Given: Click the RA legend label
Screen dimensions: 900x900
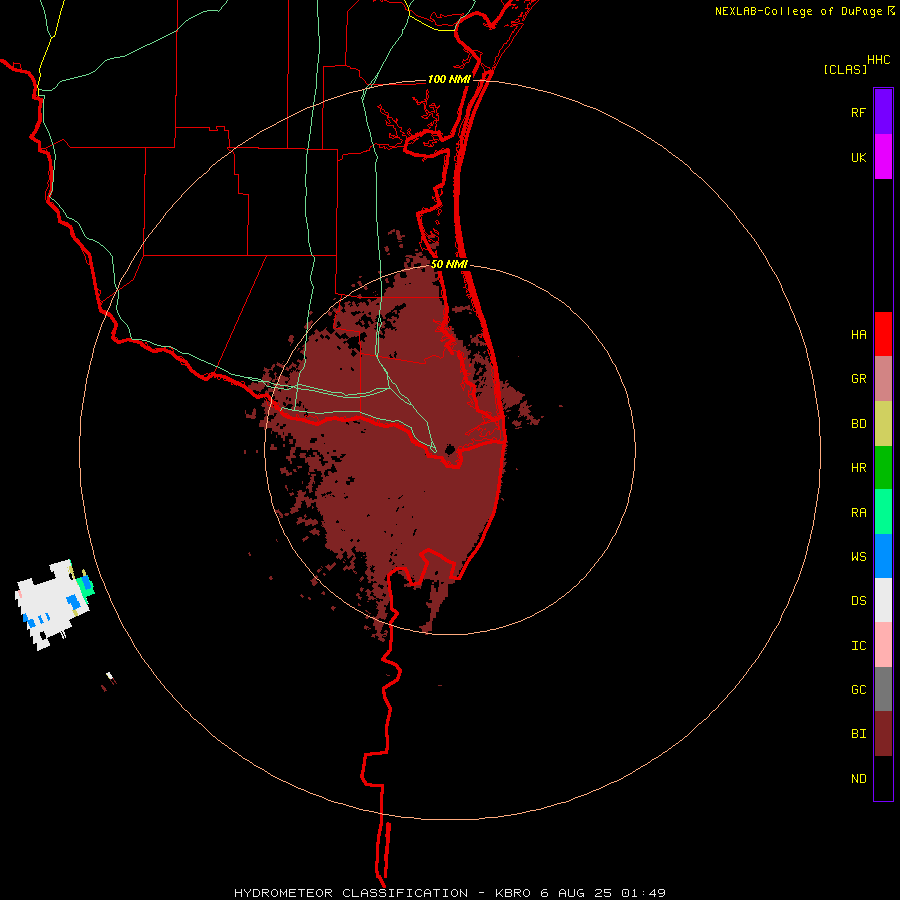Looking at the screenshot, I should (x=858, y=513).
